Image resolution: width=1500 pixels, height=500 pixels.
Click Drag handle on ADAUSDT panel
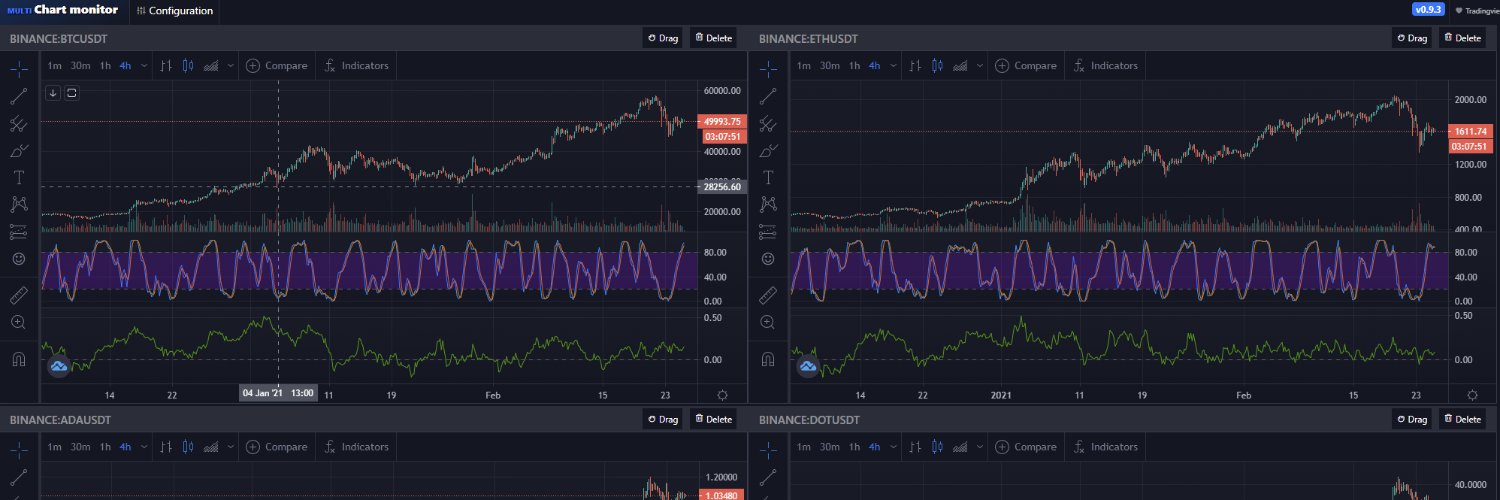coord(664,420)
